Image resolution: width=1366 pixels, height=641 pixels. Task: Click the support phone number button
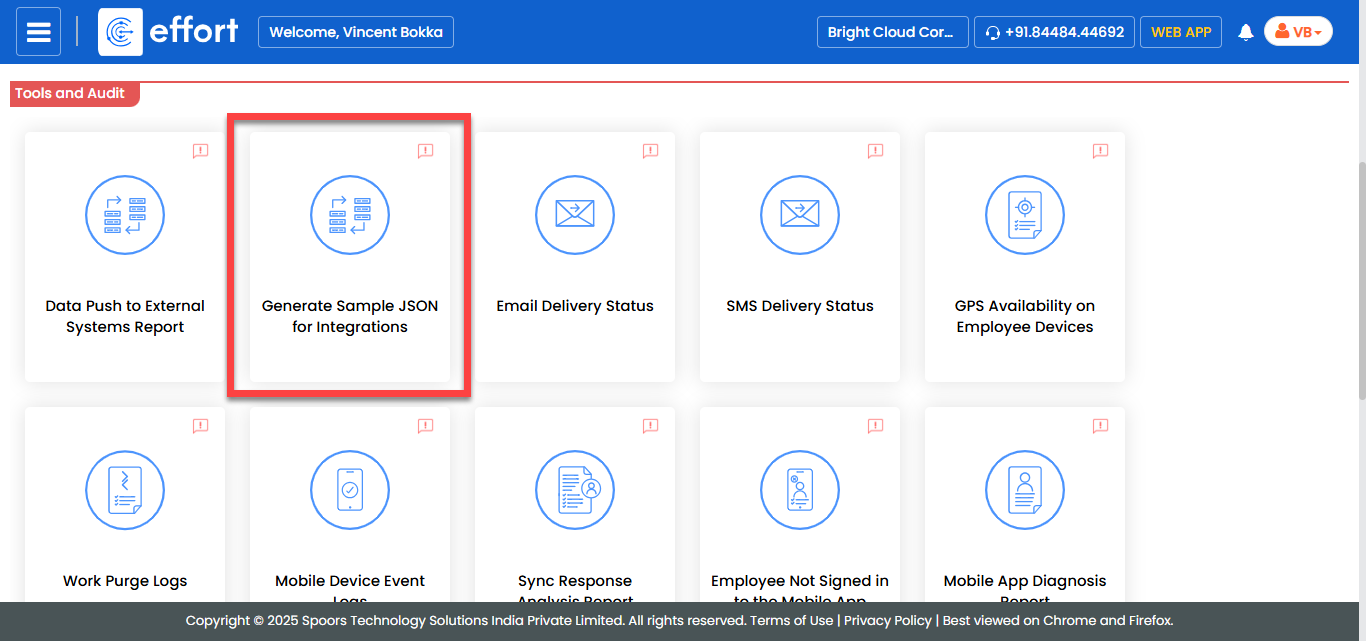pos(1054,32)
